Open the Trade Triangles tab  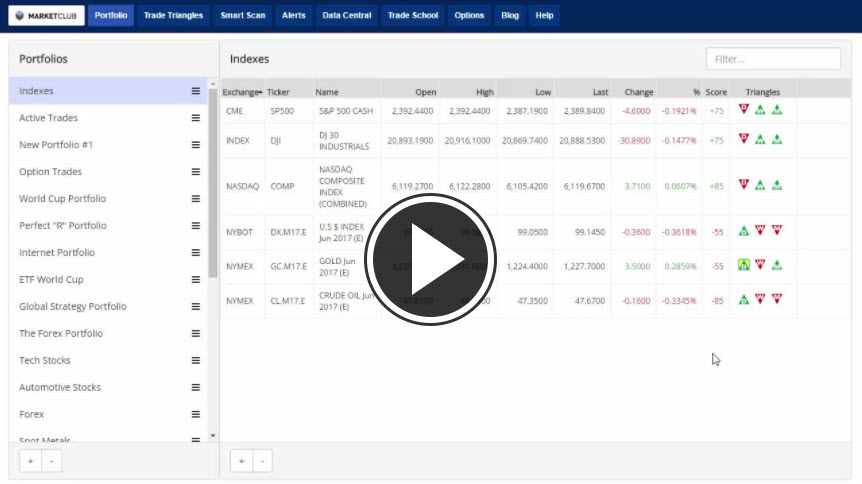(173, 16)
